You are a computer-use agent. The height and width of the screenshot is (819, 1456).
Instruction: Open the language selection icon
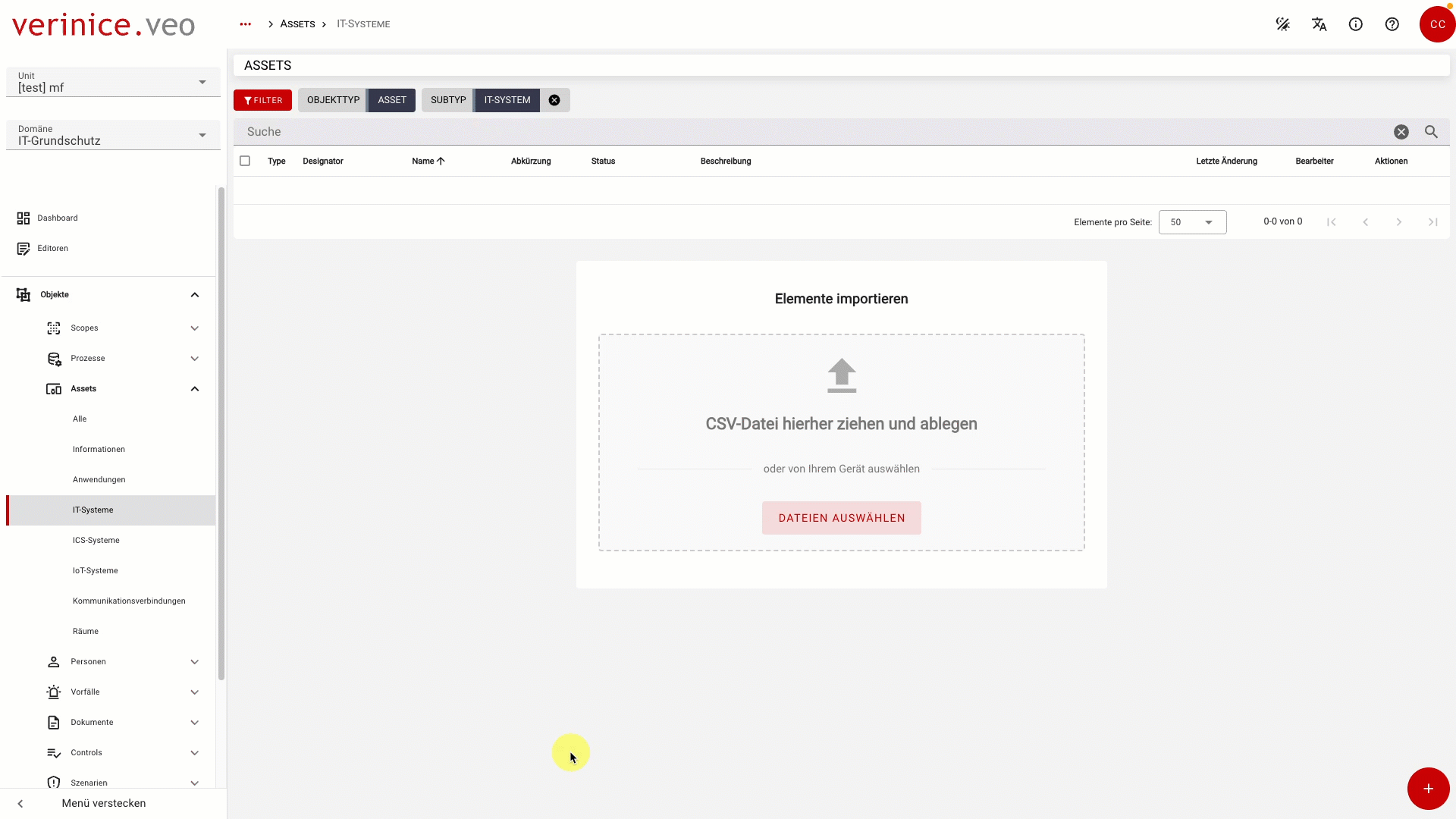1319,24
